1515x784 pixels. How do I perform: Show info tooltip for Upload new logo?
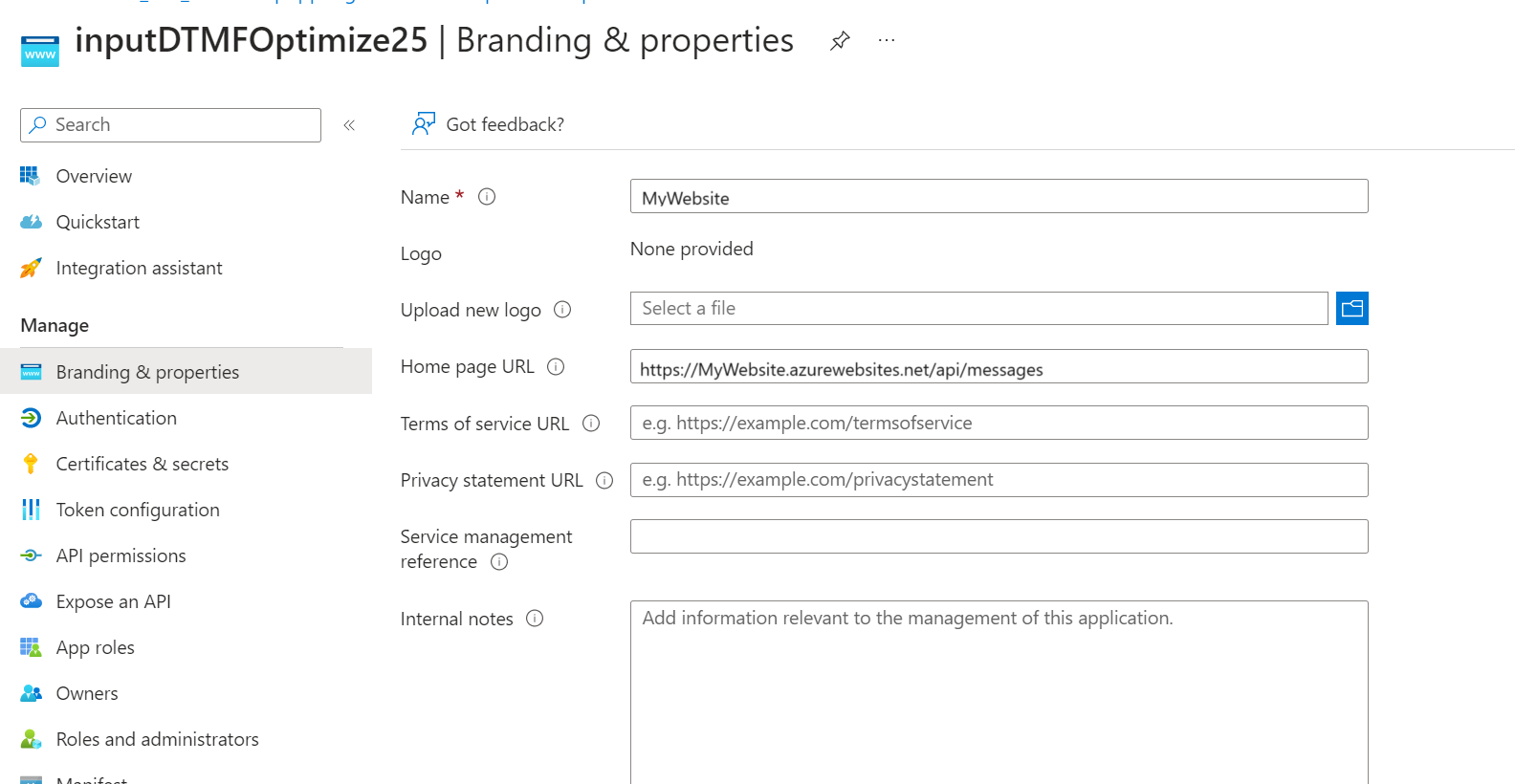(562, 310)
